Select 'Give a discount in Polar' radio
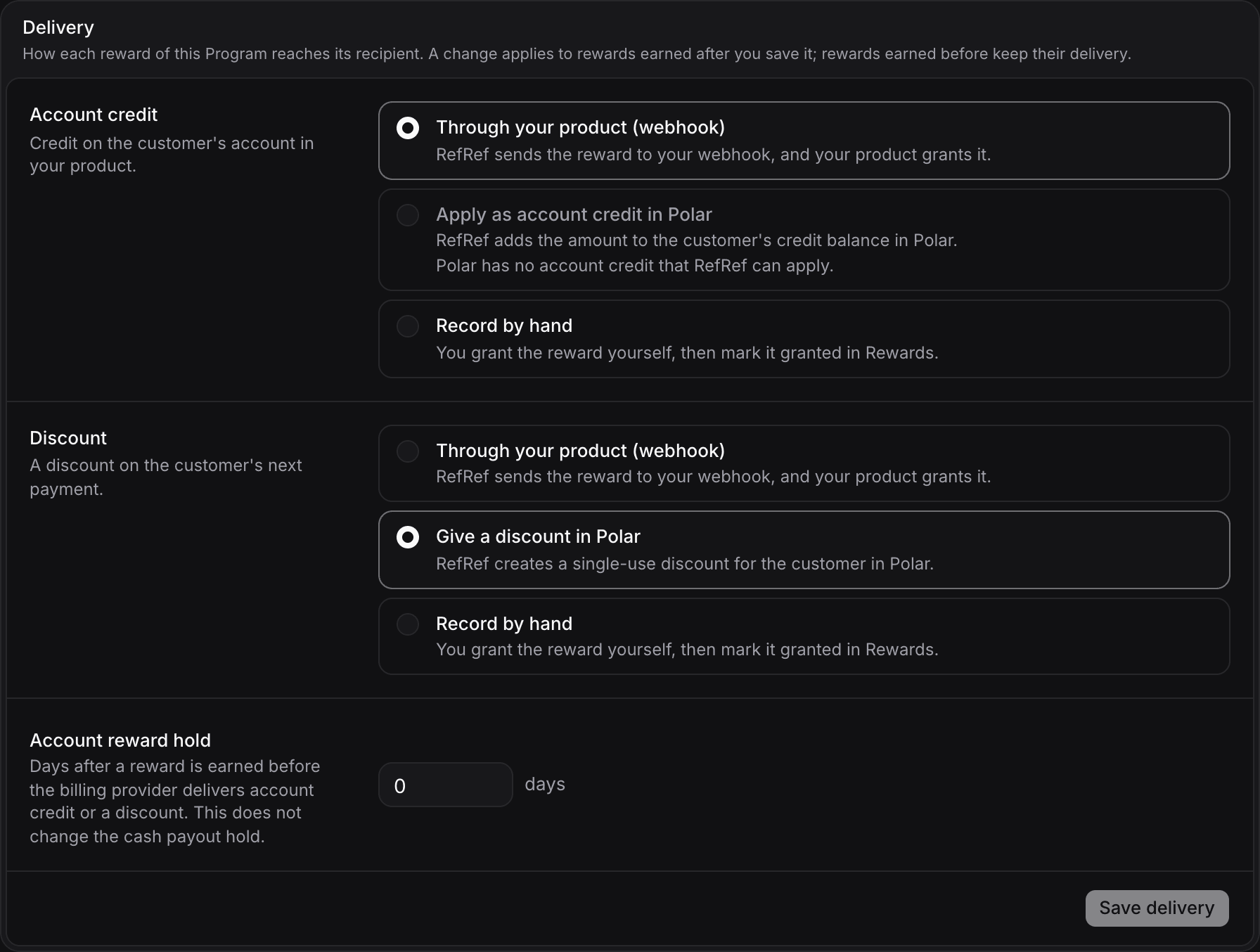Viewport: 1260px width, 952px height. point(408,537)
